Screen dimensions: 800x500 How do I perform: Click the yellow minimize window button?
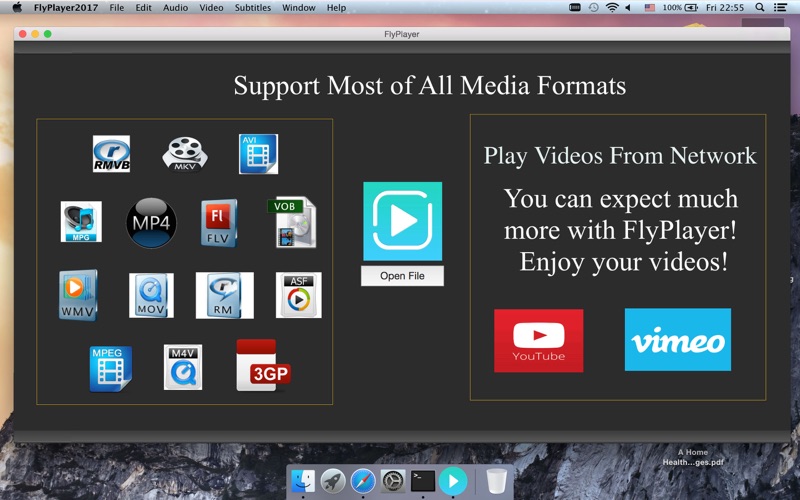[35, 34]
